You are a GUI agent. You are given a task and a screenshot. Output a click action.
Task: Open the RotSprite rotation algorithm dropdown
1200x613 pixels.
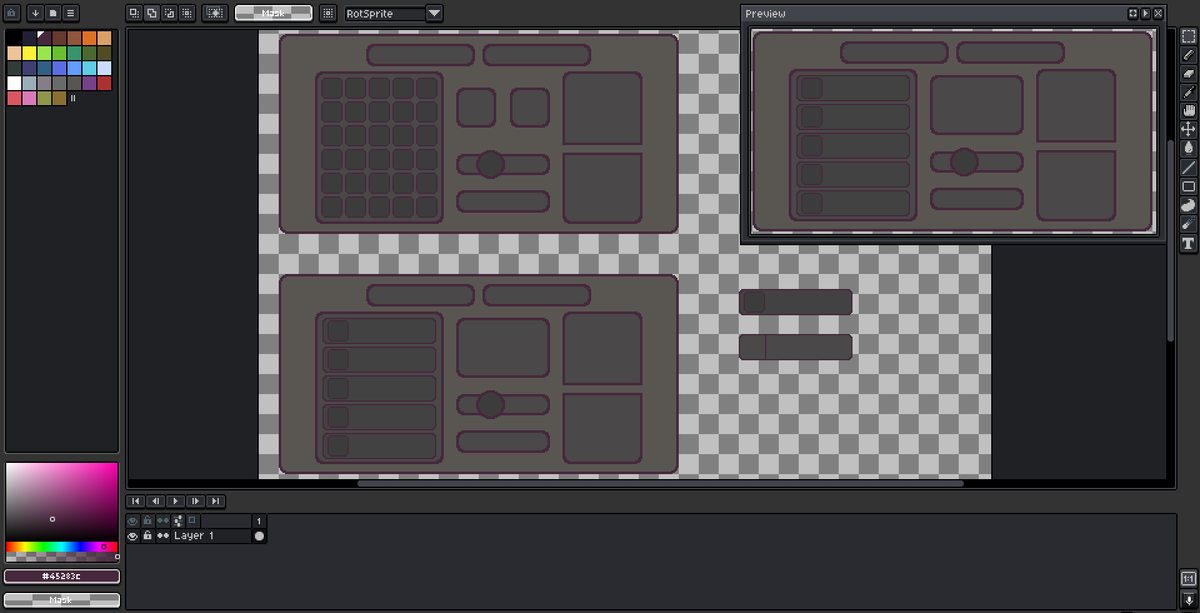pos(432,13)
